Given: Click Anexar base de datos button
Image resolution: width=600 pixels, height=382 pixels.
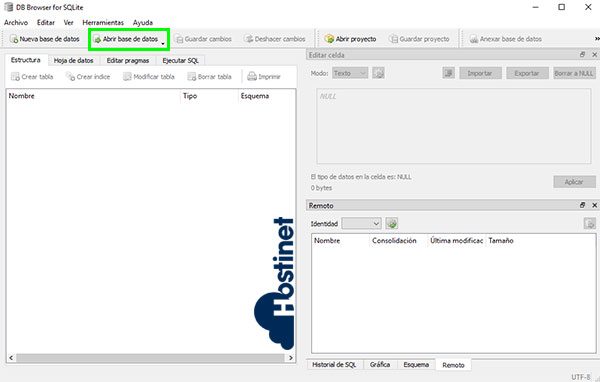Looking at the screenshot, I should [505, 39].
